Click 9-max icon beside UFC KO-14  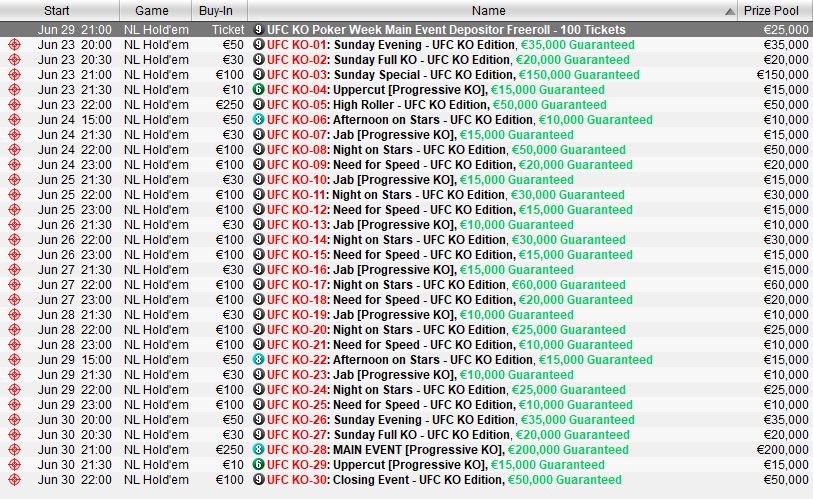(x=258, y=240)
